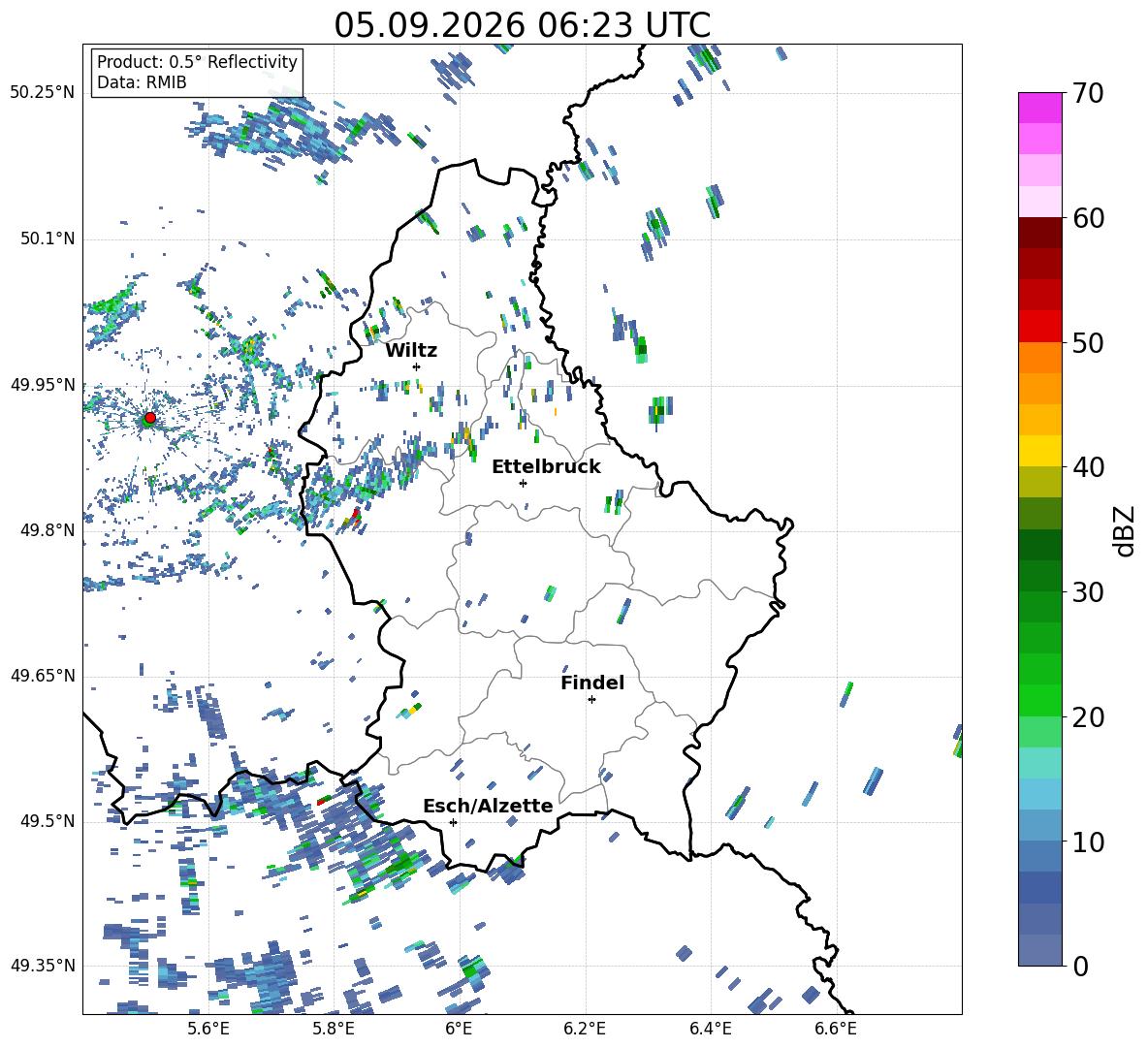Click the Product 0.5° Reflectivity info box
This screenshot has height=1048, width=1148.
[x=197, y=72]
